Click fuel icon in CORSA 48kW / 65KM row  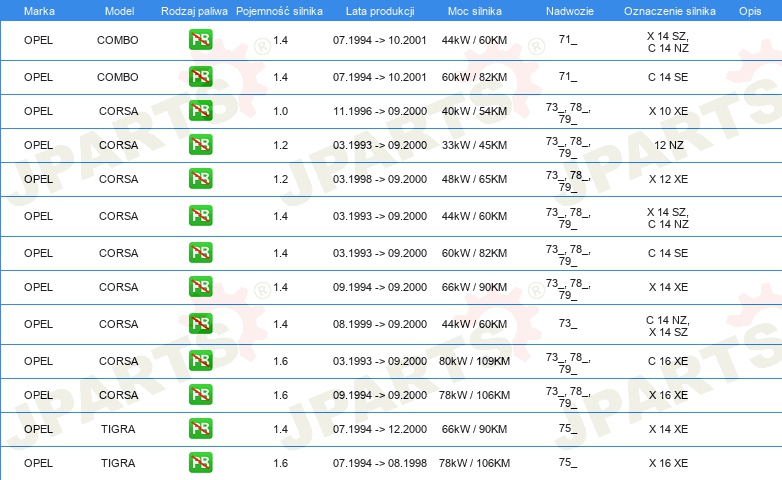(x=200, y=179)
